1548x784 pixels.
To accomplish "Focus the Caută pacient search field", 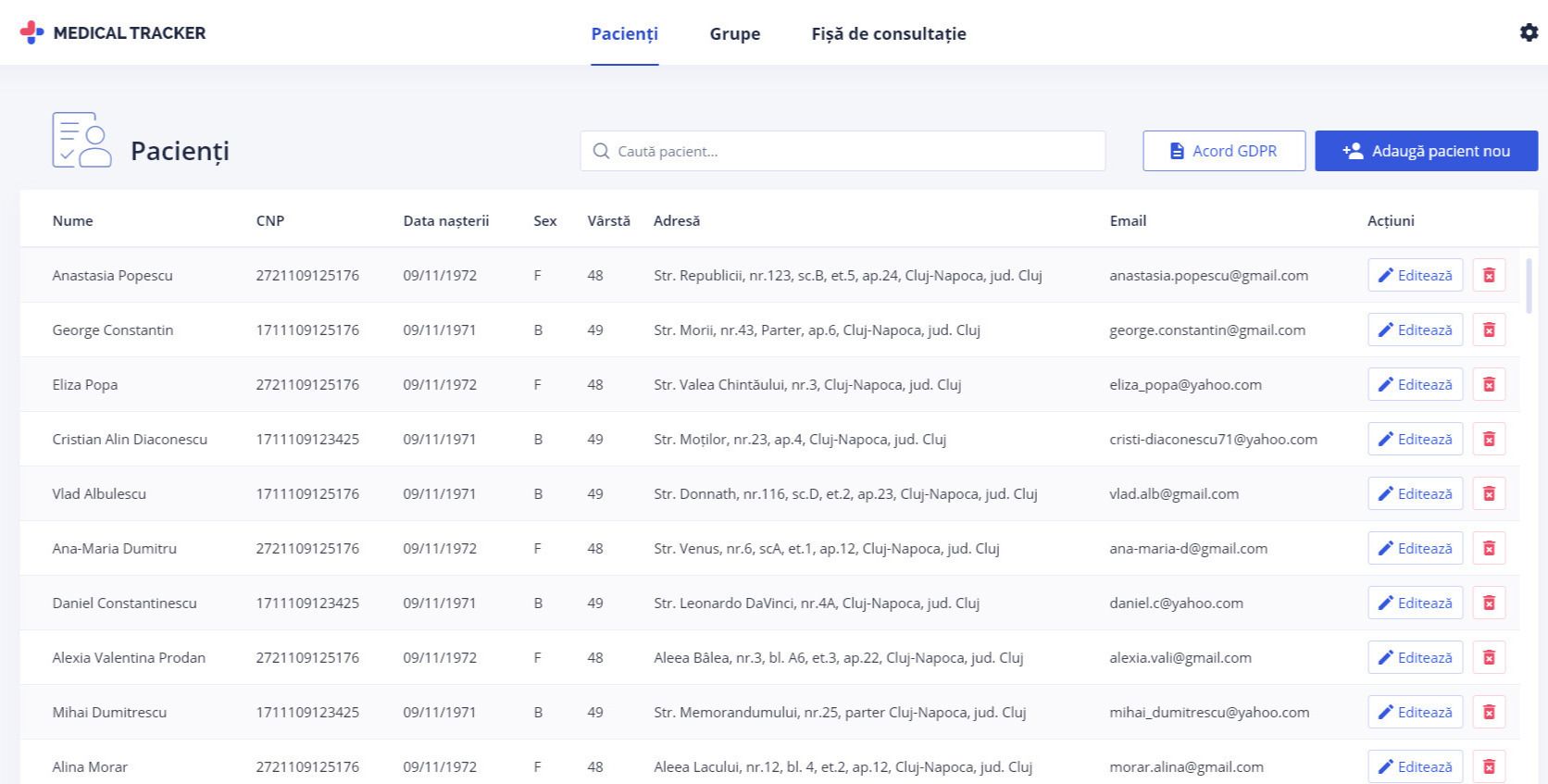I will [843, 151].
